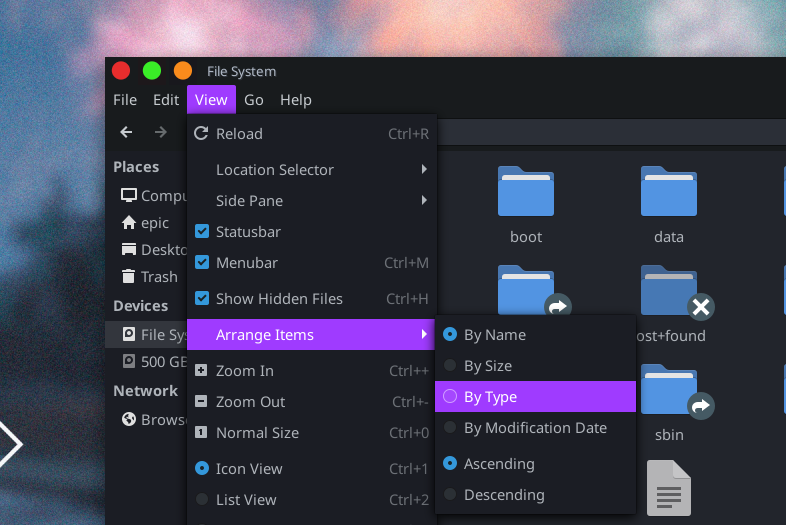The image size is (786, 525).
Task: Click the home icon beside epic
Action: tap(129, 222)
